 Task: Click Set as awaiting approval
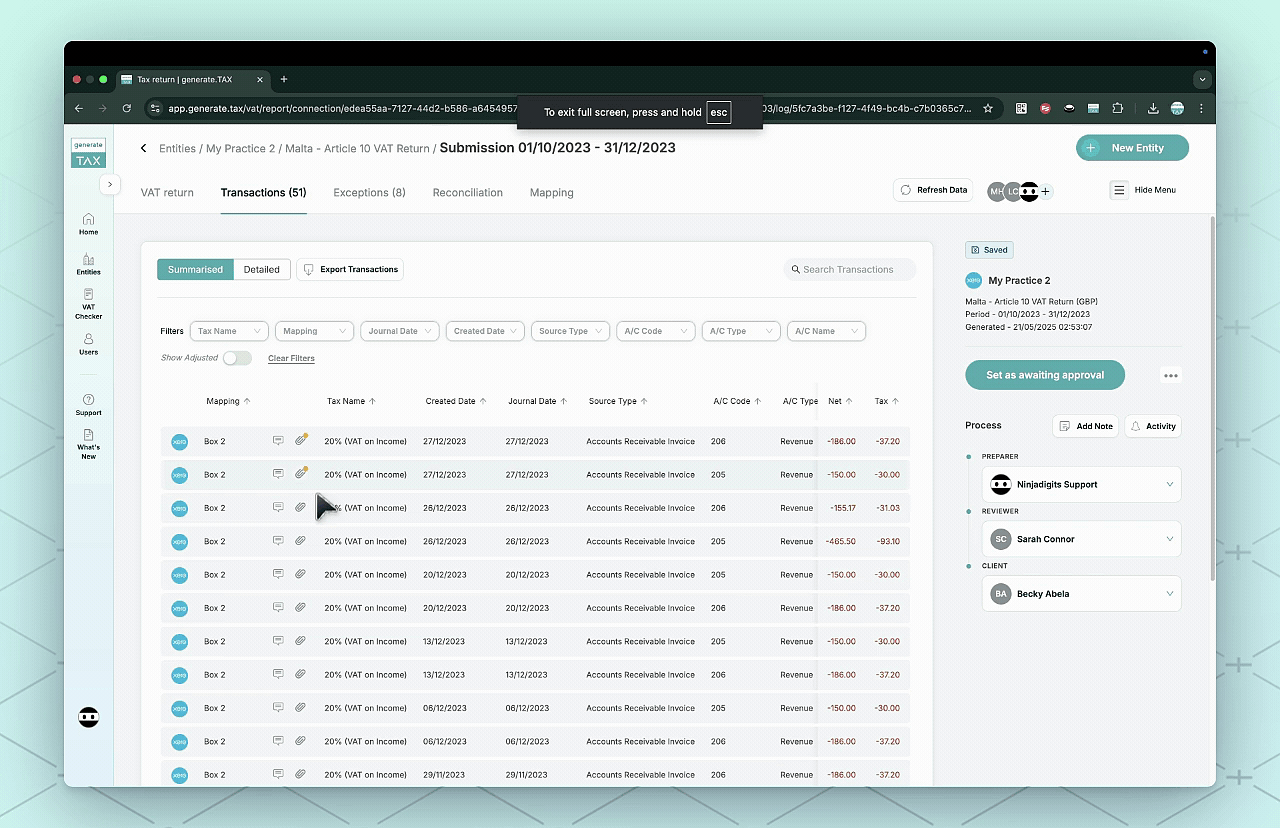[1044, 375]
